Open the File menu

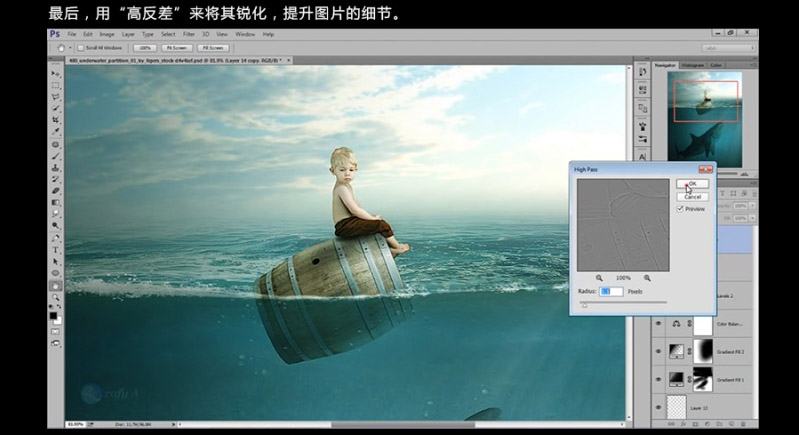click(72, 34)
